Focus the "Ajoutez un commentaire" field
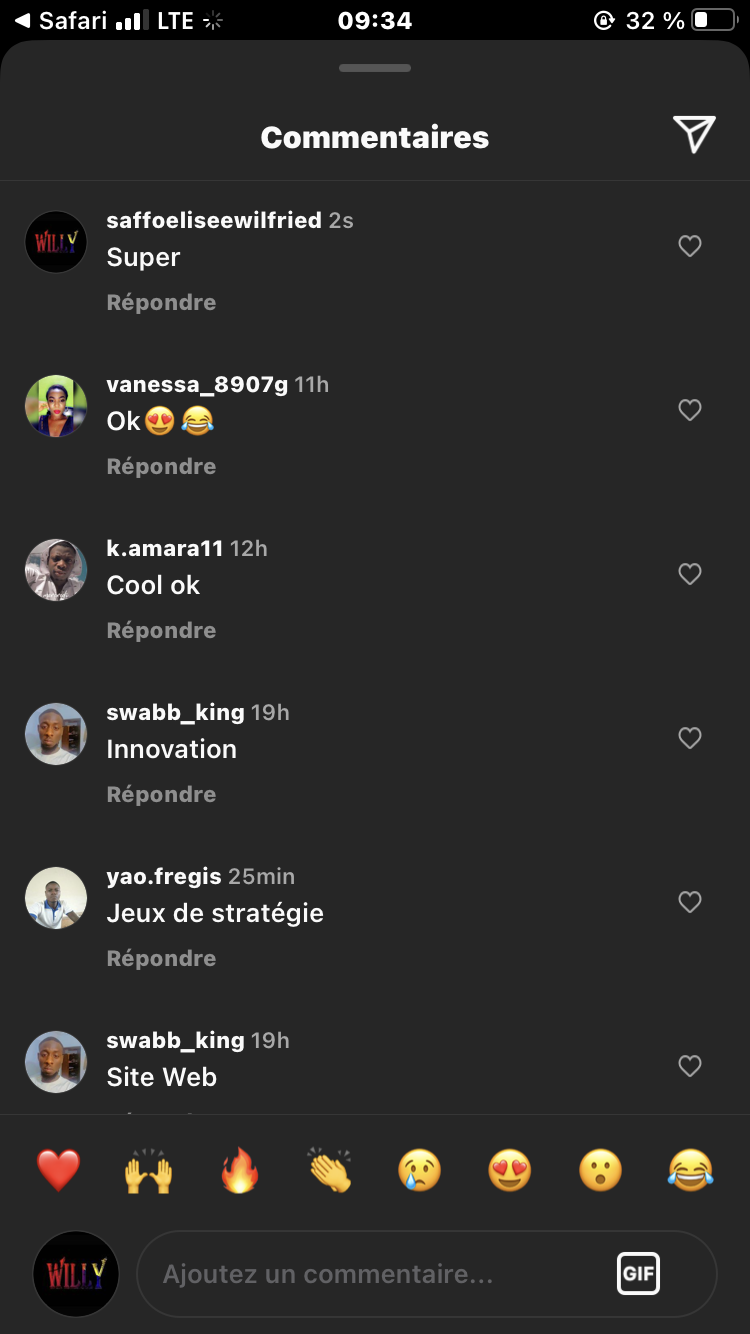 [370, 1274]
